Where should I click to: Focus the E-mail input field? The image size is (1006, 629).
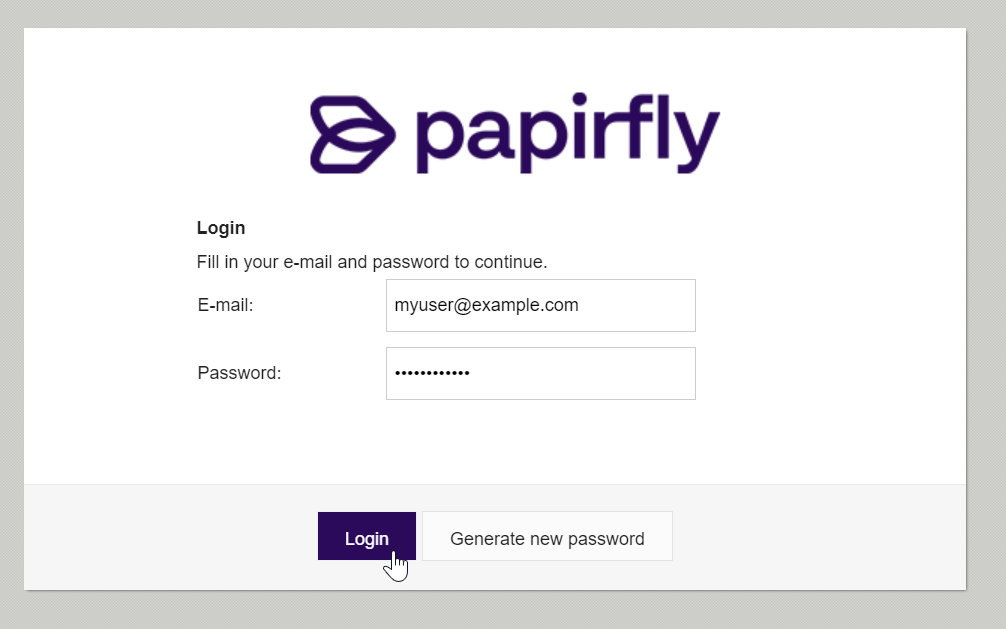tap(541, 306)
